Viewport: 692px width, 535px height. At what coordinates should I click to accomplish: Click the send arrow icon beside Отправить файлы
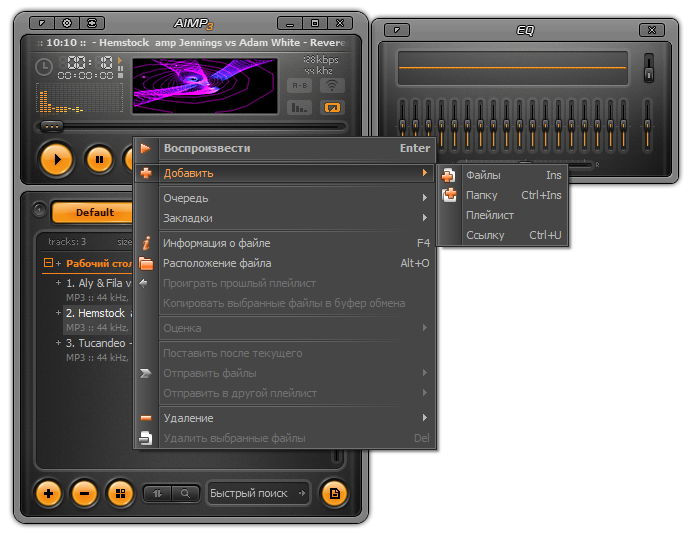point(146,373)
